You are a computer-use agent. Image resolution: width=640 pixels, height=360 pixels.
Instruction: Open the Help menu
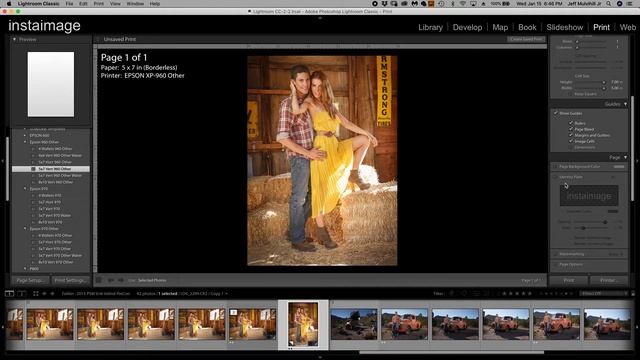(155, 4)
